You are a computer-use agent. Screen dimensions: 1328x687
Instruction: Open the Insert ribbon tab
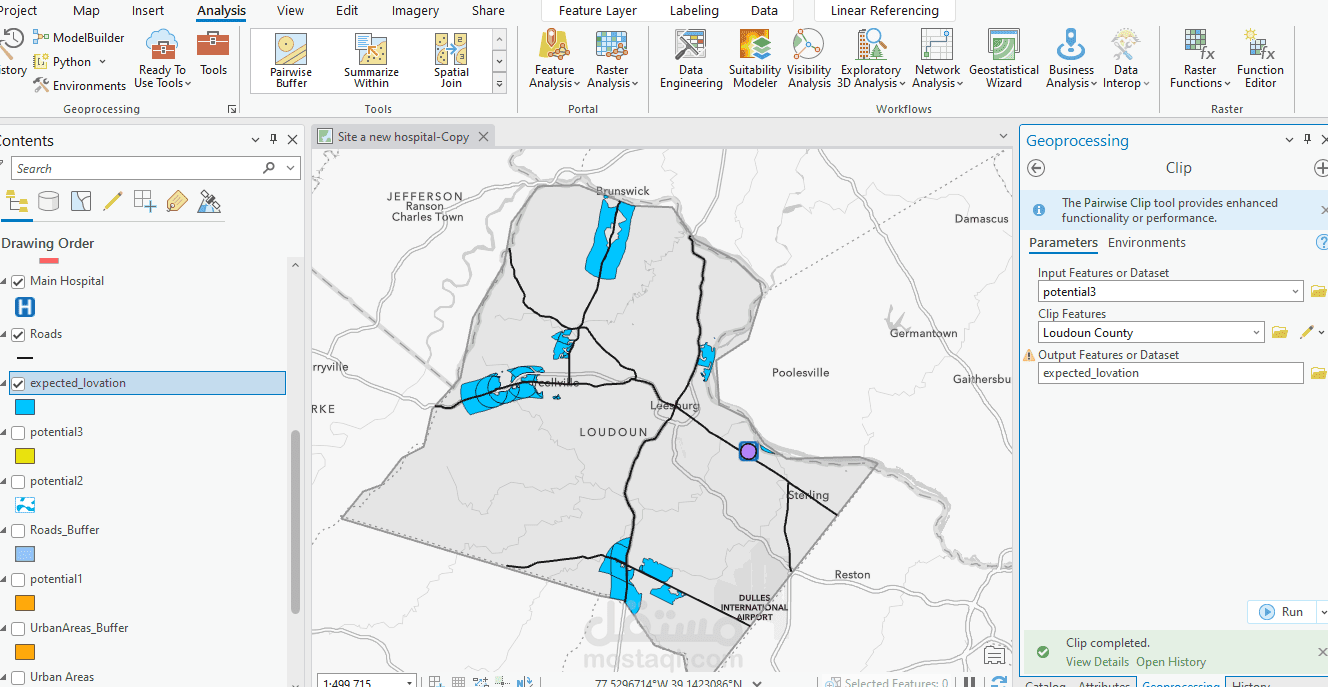coord(148,11)
